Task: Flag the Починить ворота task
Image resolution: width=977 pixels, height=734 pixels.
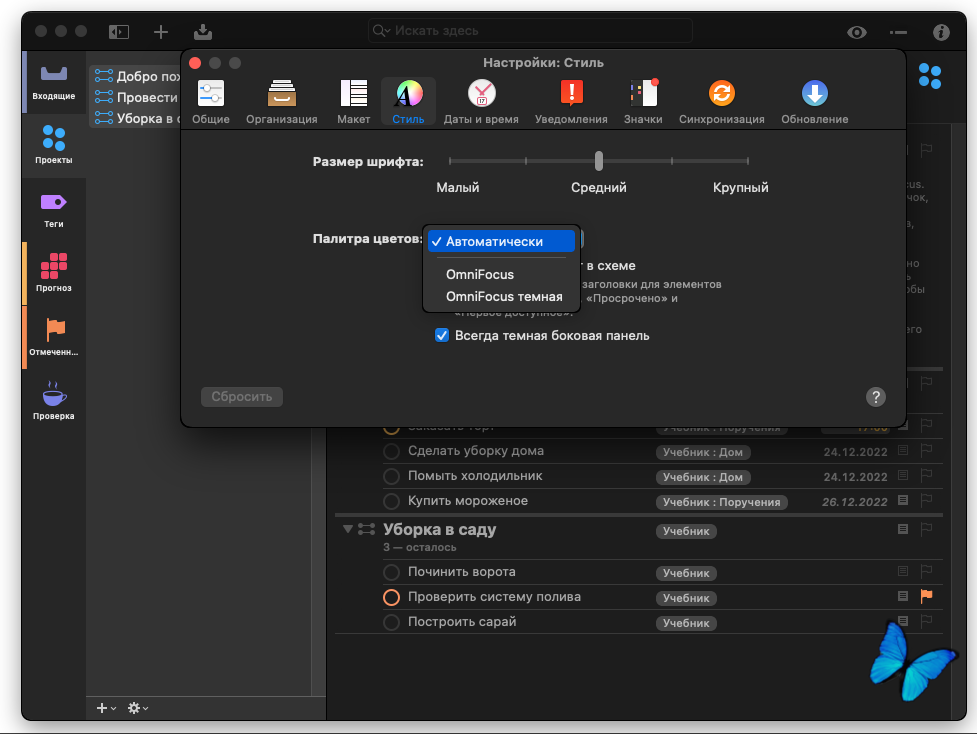Action: tap(927, 571)
